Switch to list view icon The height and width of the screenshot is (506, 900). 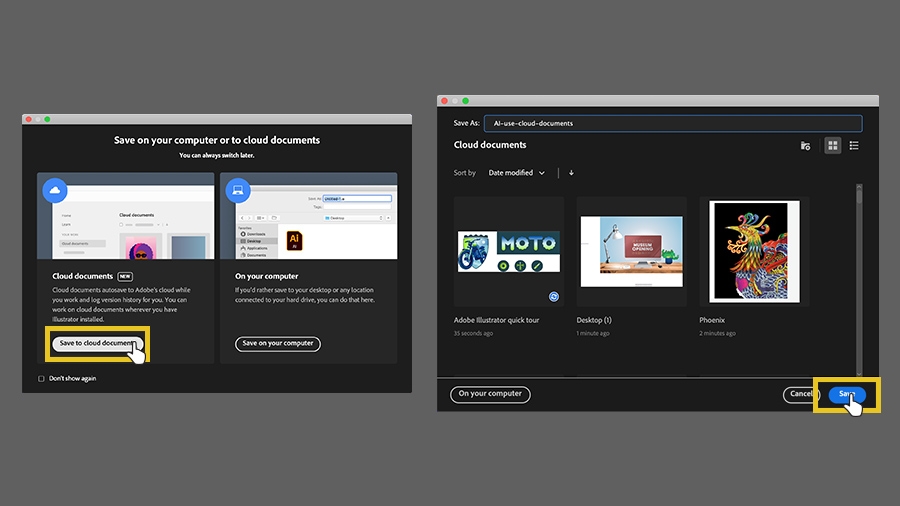coord(854,146)
